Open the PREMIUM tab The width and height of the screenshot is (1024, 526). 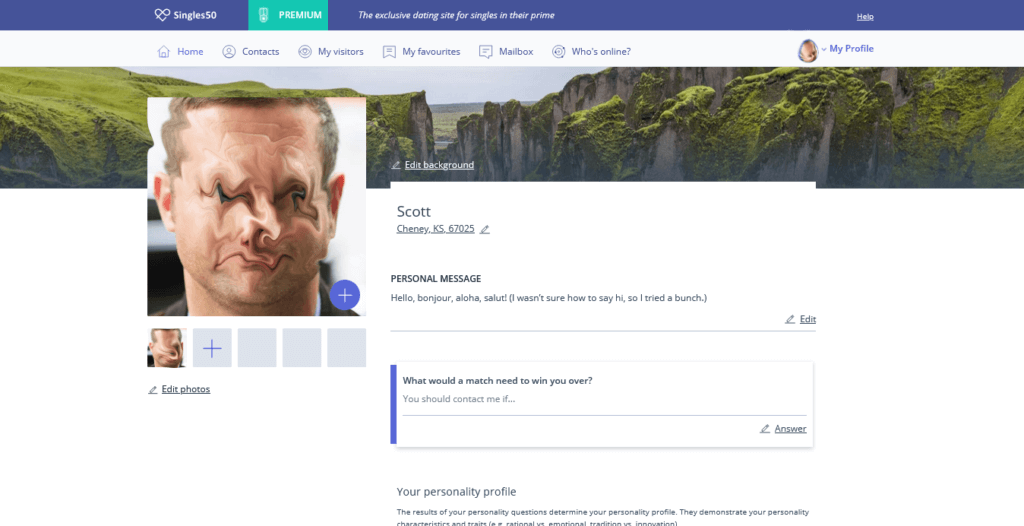288,15
